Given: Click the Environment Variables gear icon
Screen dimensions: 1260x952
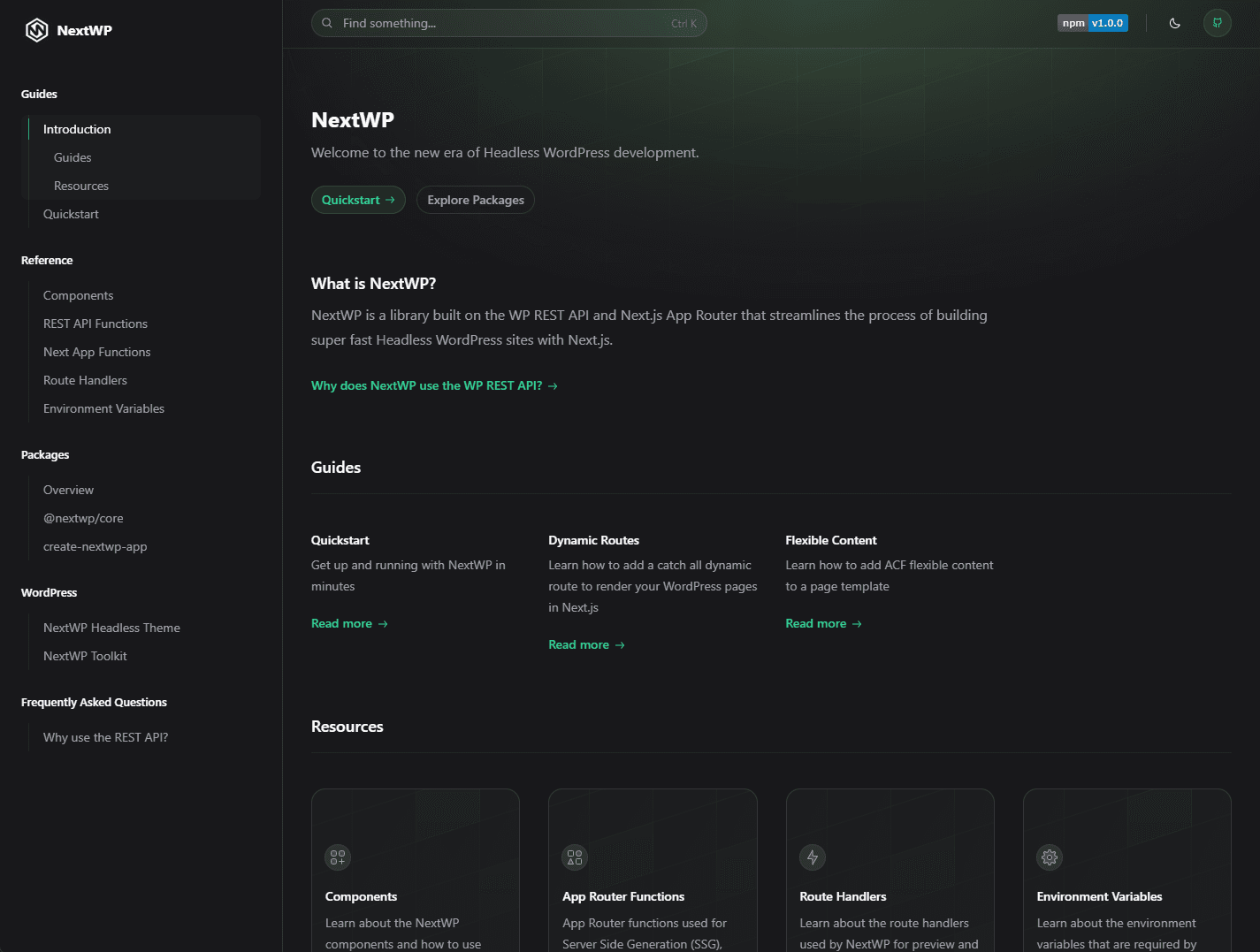Looking at the screenshot, I should (x=1050, y=857).
